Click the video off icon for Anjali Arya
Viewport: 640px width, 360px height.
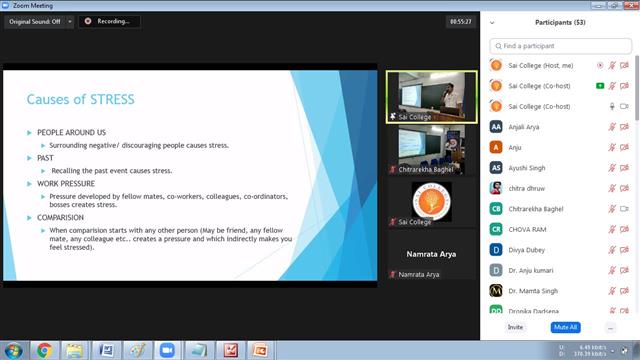click(624, 127)
